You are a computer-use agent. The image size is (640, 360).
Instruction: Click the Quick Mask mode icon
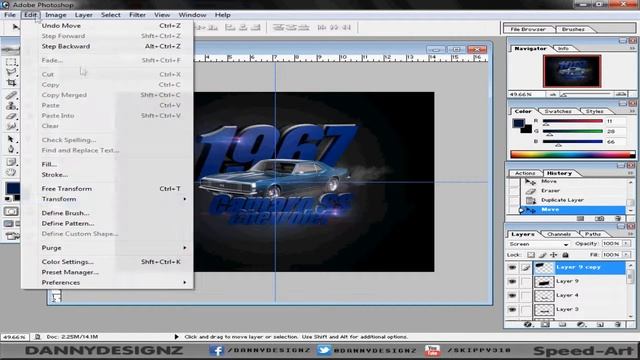click(x=11, y=211)
